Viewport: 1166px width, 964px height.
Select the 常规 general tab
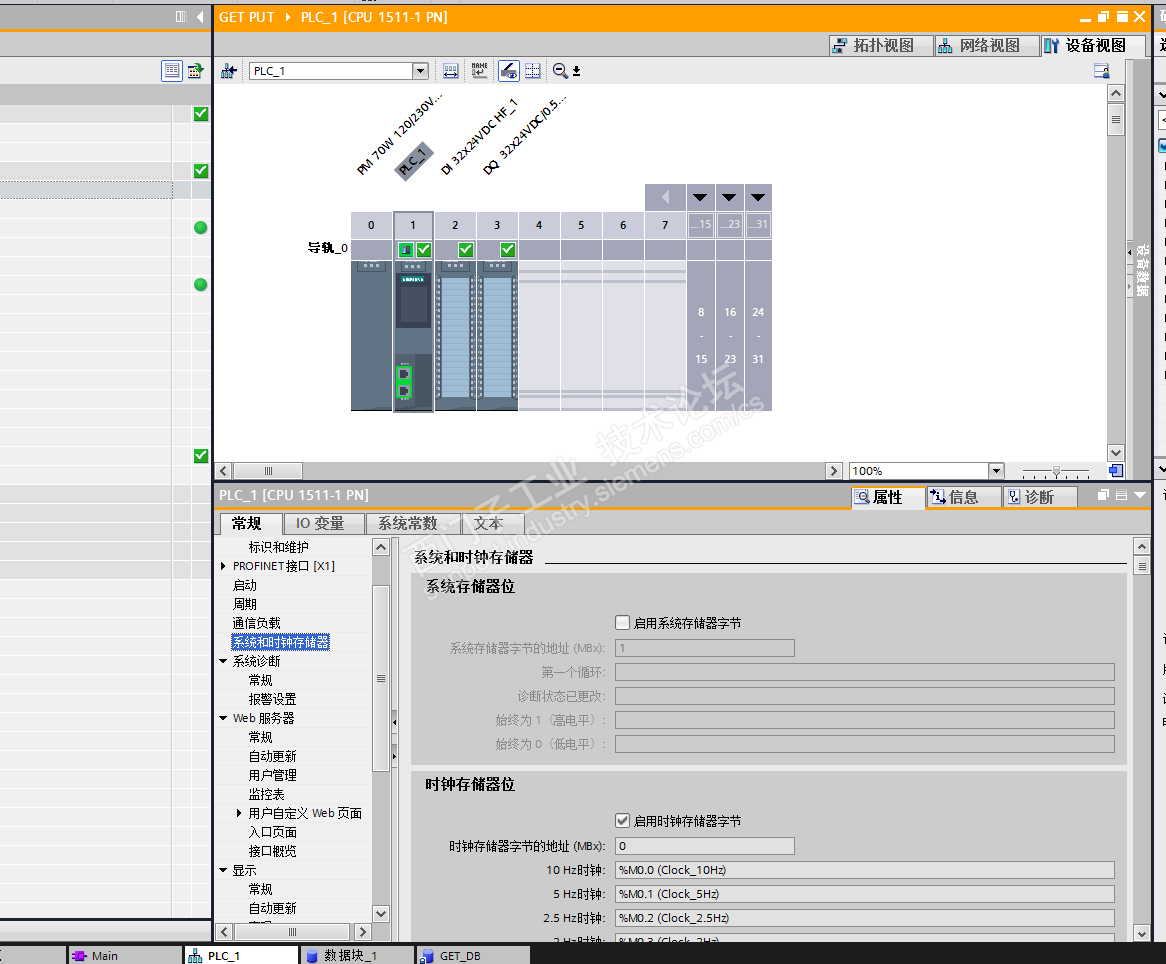251,524
